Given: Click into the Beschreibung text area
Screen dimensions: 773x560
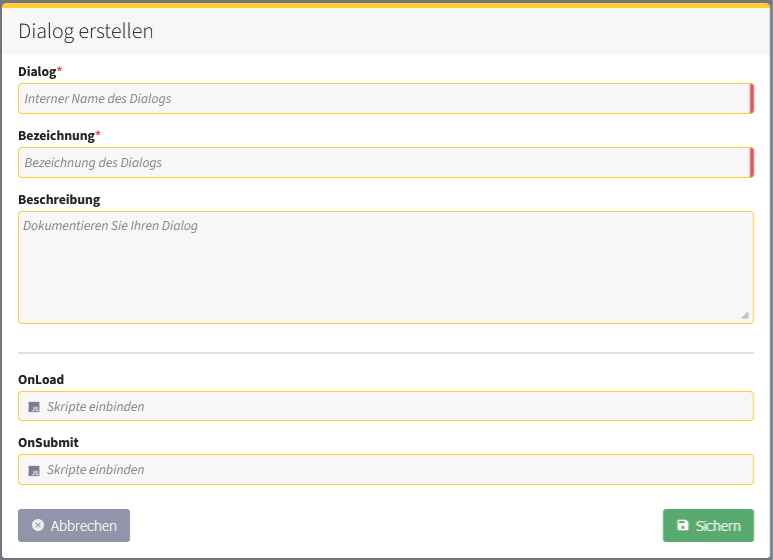Looking at the screenshot, I should click(x=385, y=267).
